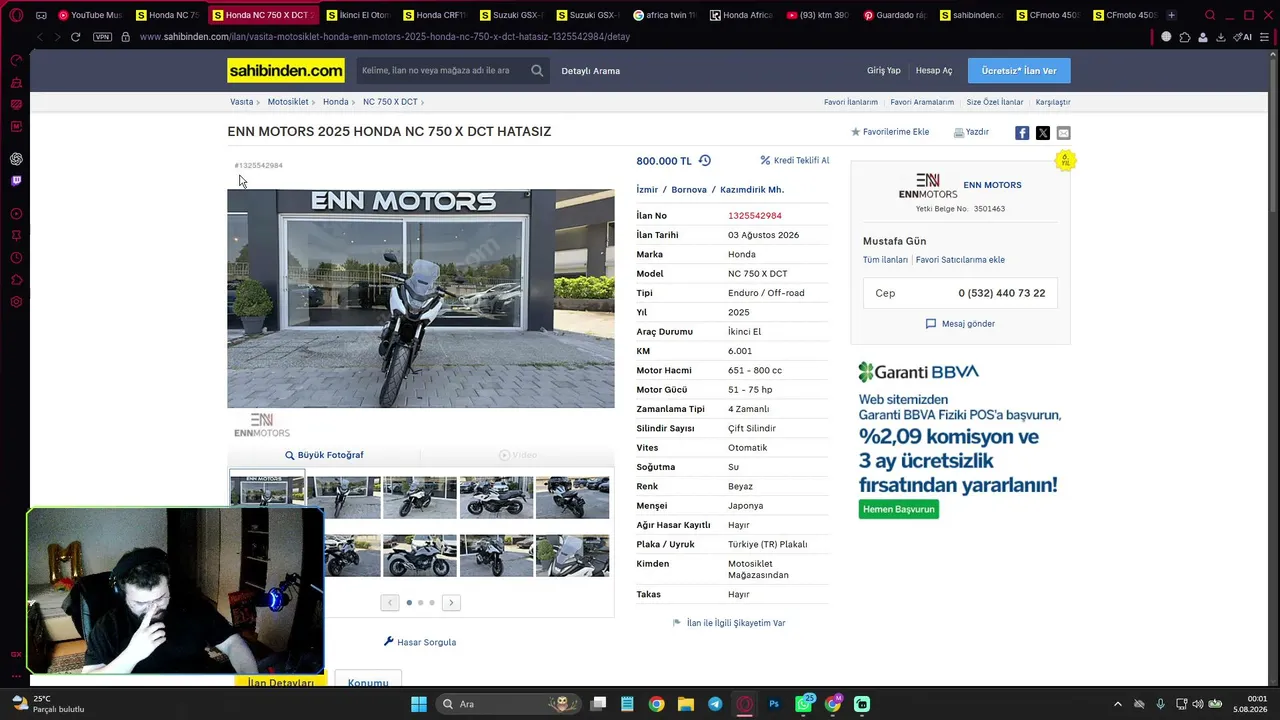The image size is (1280, 720).
Task: Click the ENN MOTORS store logo
Action: tap(928, 185)
